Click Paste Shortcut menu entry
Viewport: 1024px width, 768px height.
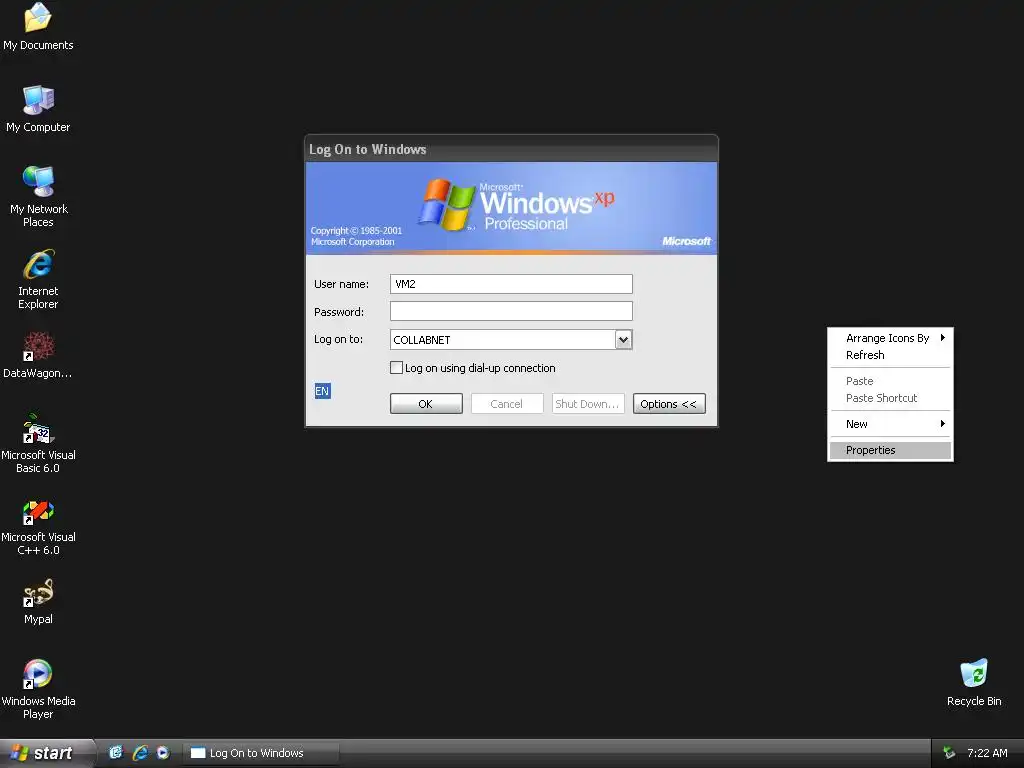click(x=890, y=398)
